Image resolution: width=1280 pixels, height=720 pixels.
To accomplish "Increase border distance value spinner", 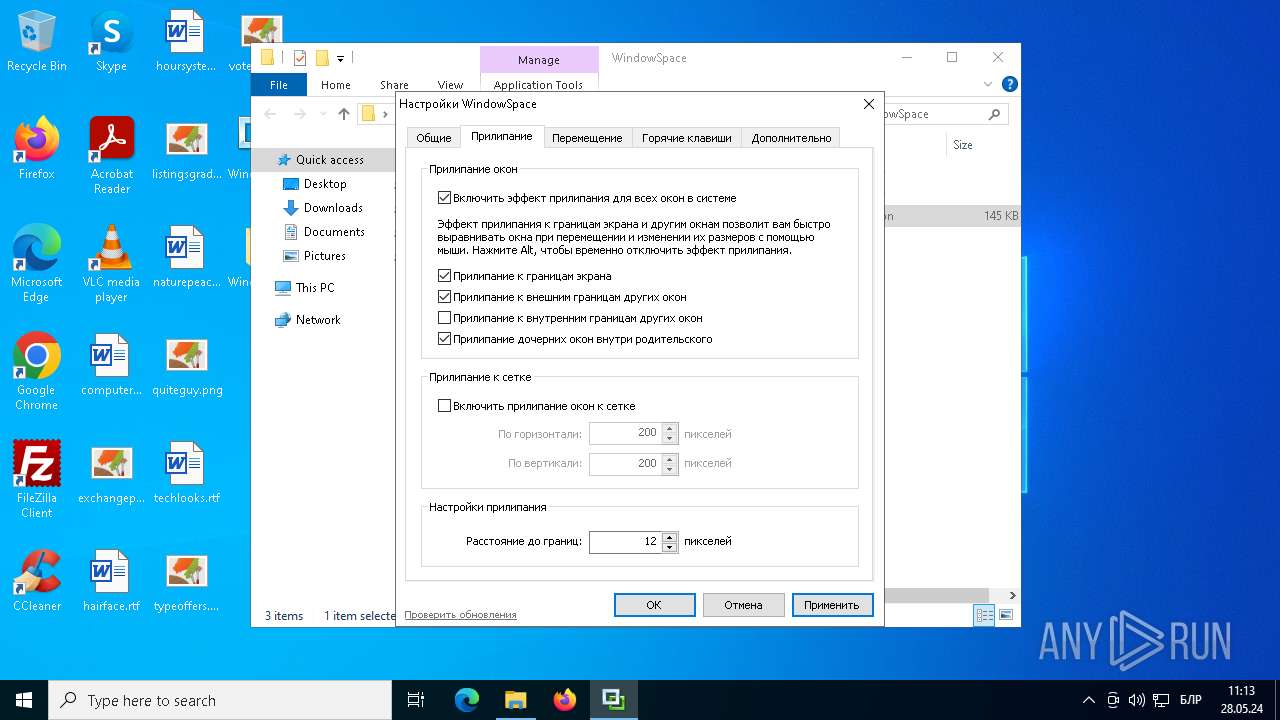I will (670, 536).
